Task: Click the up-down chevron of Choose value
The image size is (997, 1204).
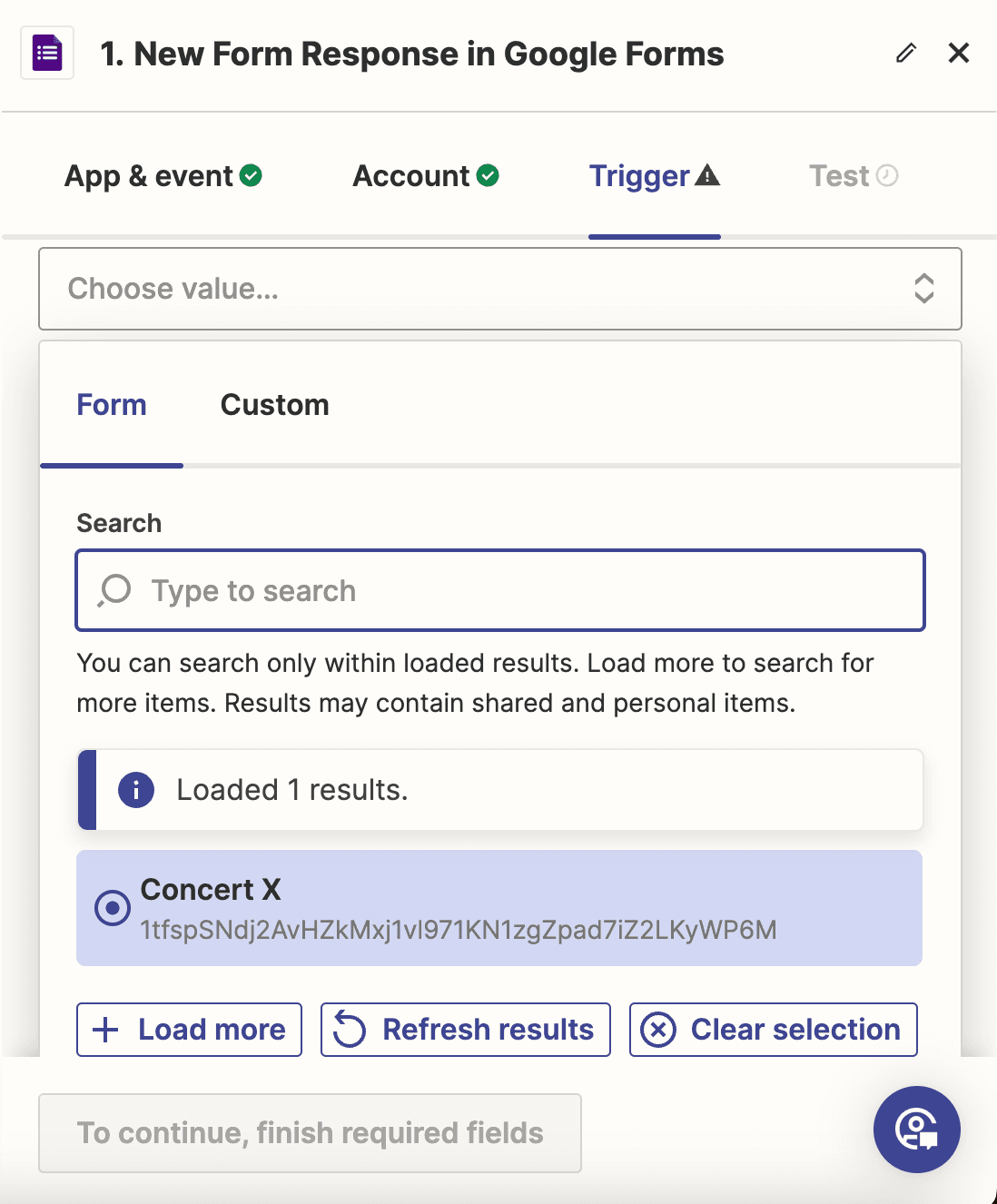Action: pos(923,289)
